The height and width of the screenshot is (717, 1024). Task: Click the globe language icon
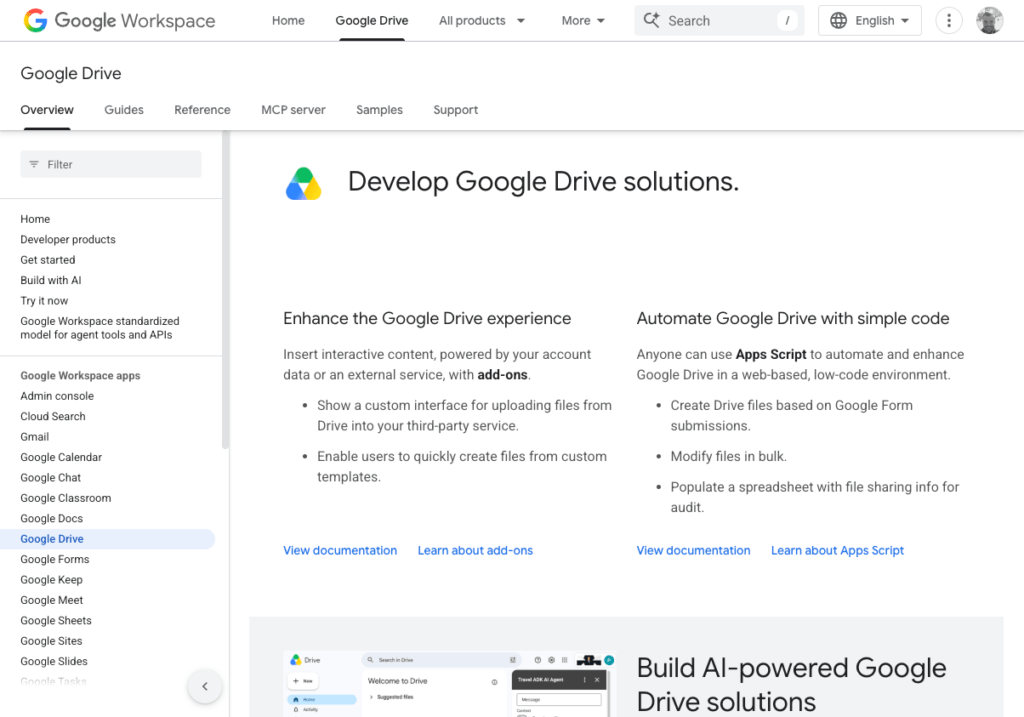838,20
